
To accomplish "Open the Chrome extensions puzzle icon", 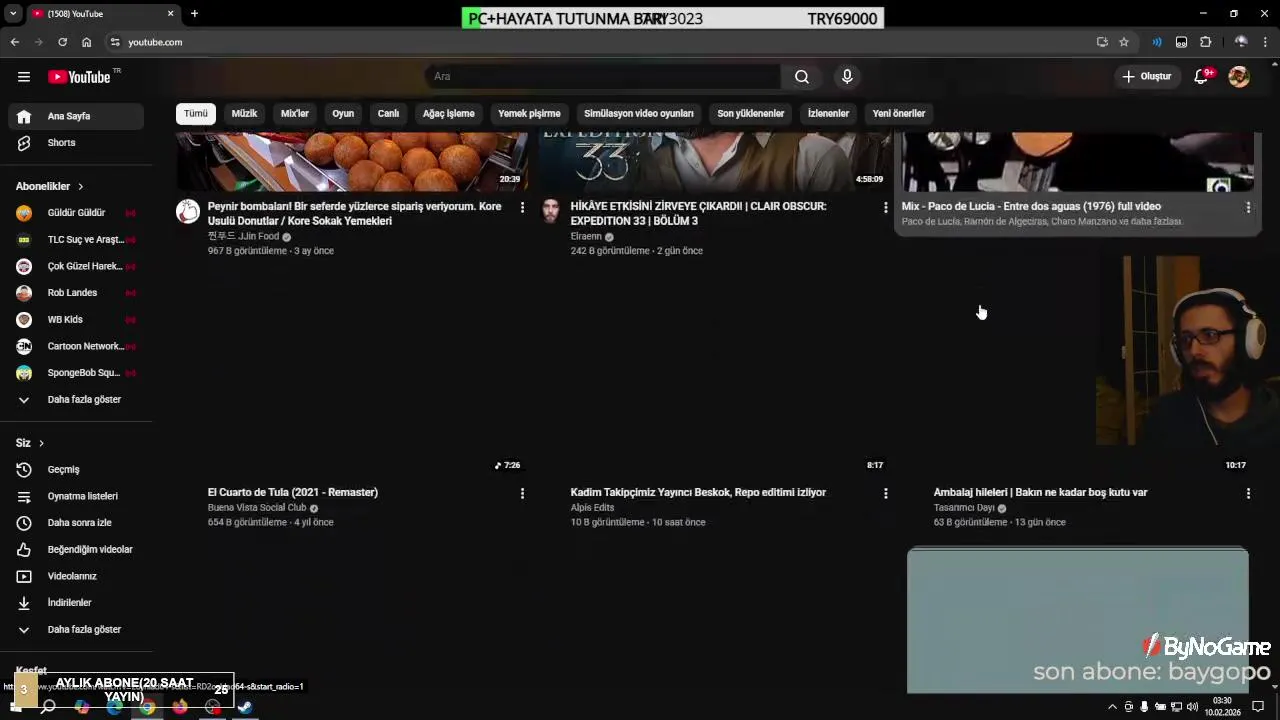I will tap(1205, 42).
